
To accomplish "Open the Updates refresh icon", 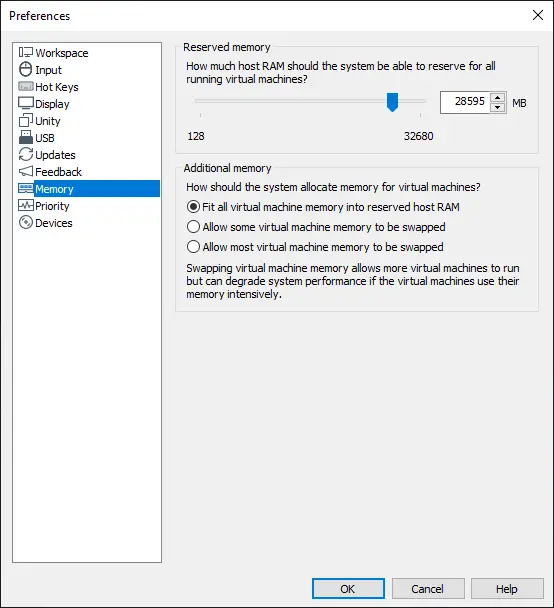I will coord(26,154).
